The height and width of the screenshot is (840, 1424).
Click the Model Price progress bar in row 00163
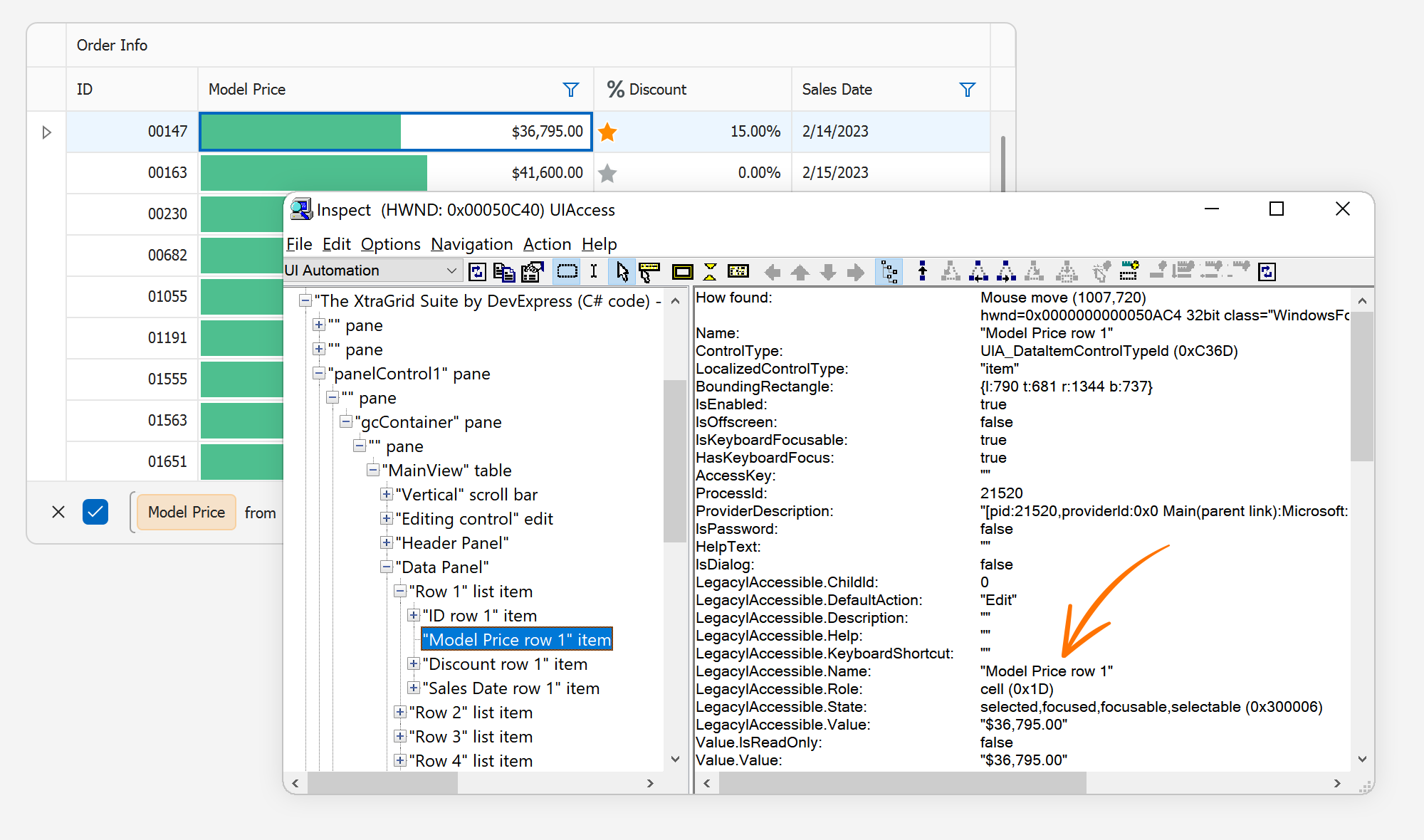pos(313,173)
